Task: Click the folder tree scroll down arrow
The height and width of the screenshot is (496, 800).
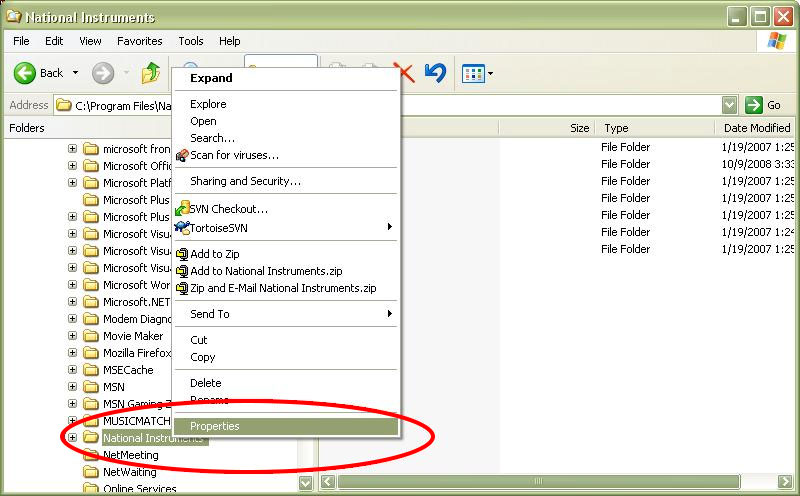Action: (306, 483)
